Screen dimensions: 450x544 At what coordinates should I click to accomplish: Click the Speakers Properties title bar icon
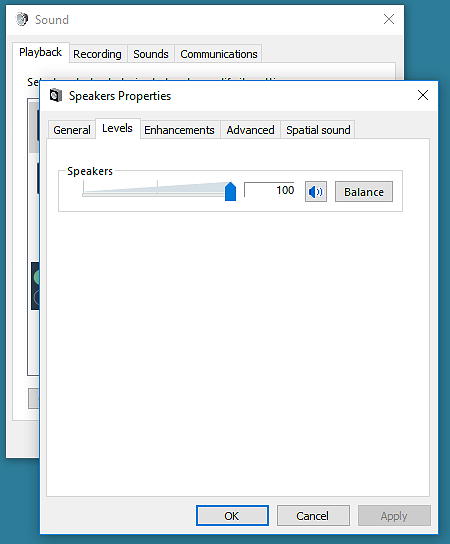[x=56, y=95]
